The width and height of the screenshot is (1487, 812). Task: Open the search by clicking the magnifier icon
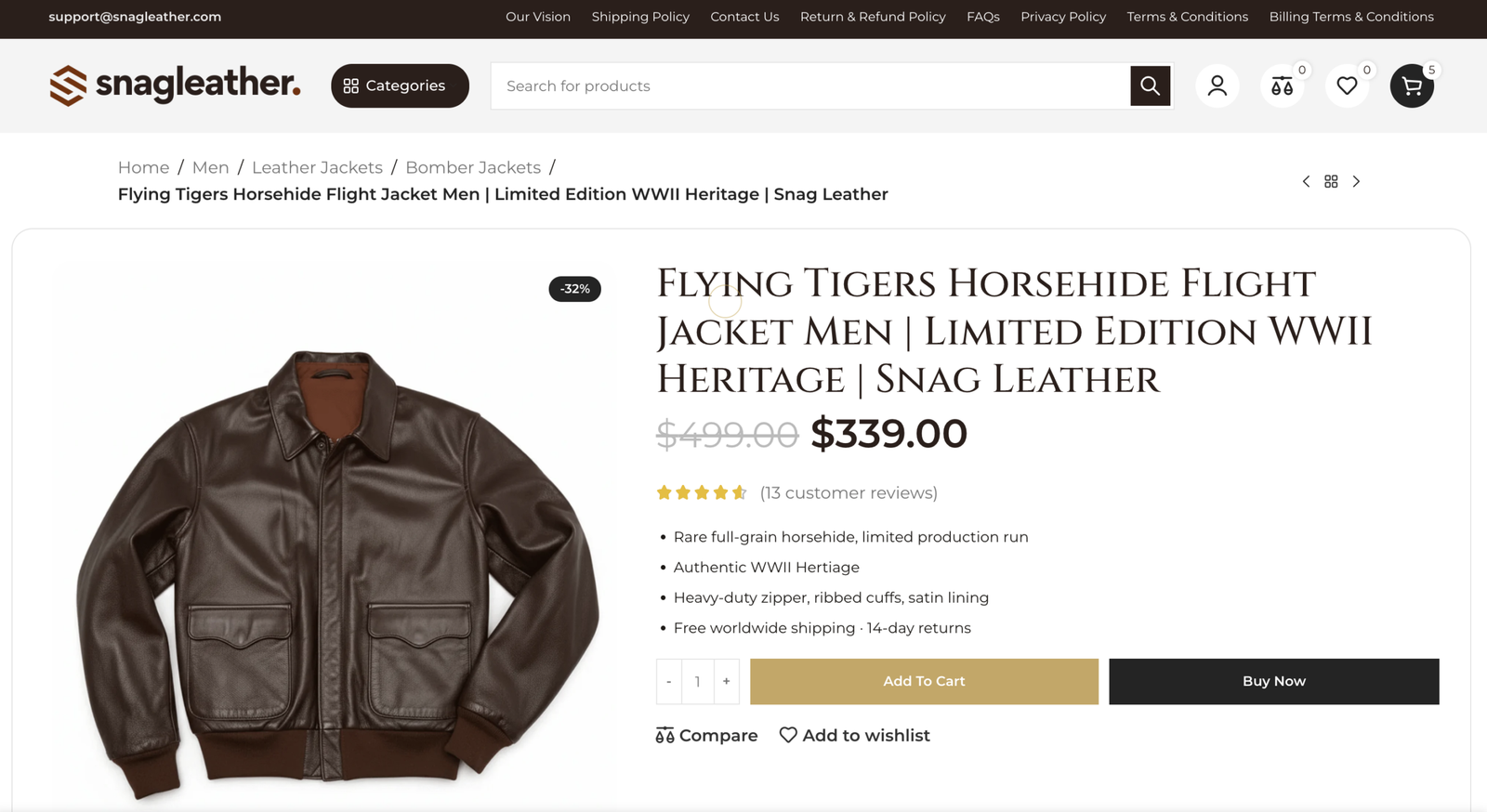(1150, 85)
